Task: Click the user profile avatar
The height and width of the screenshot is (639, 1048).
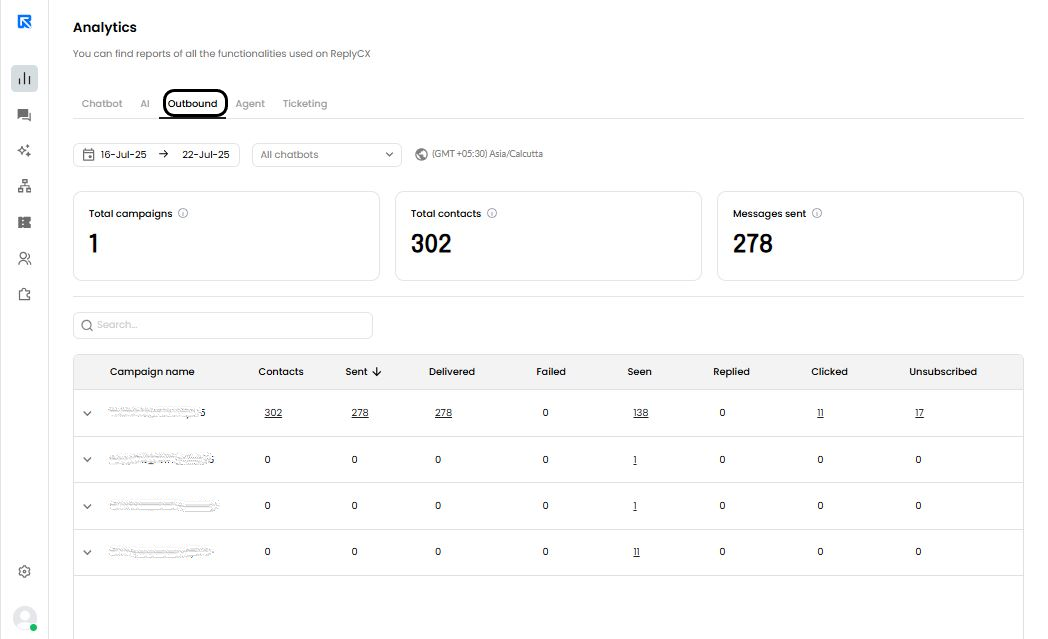Action: (25, 618)
